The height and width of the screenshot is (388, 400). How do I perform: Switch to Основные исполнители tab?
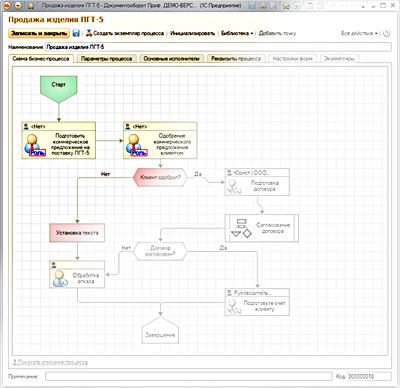[171, 59]
